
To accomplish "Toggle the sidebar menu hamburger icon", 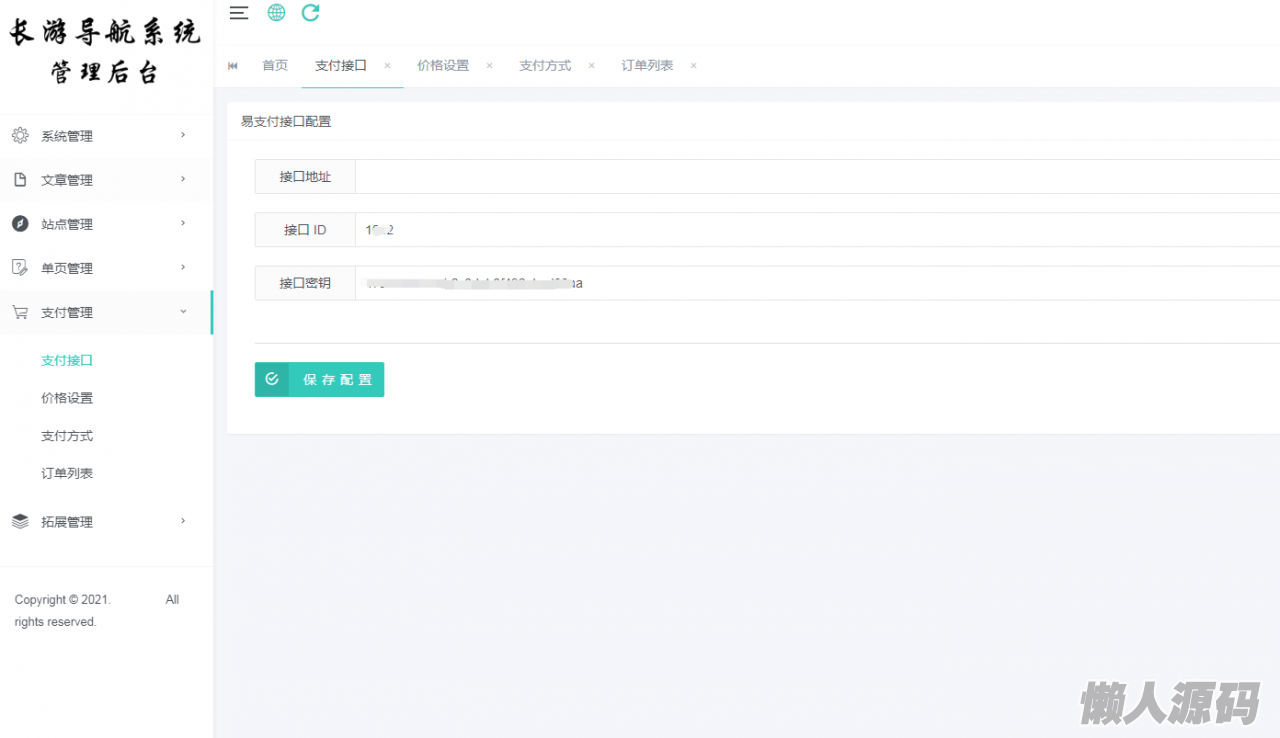I will point(239,13).
